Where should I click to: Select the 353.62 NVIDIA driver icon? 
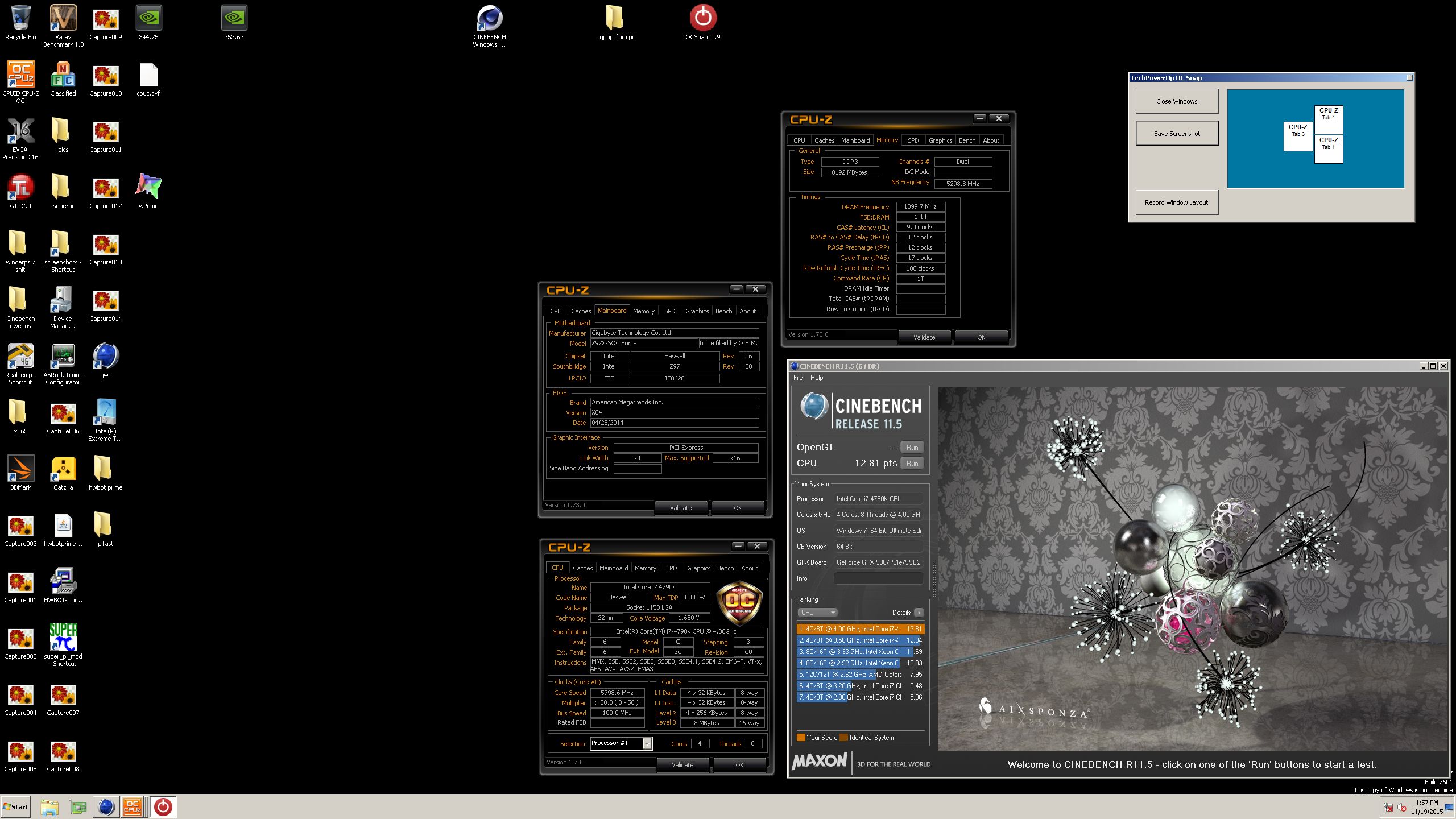pos(234,23)
